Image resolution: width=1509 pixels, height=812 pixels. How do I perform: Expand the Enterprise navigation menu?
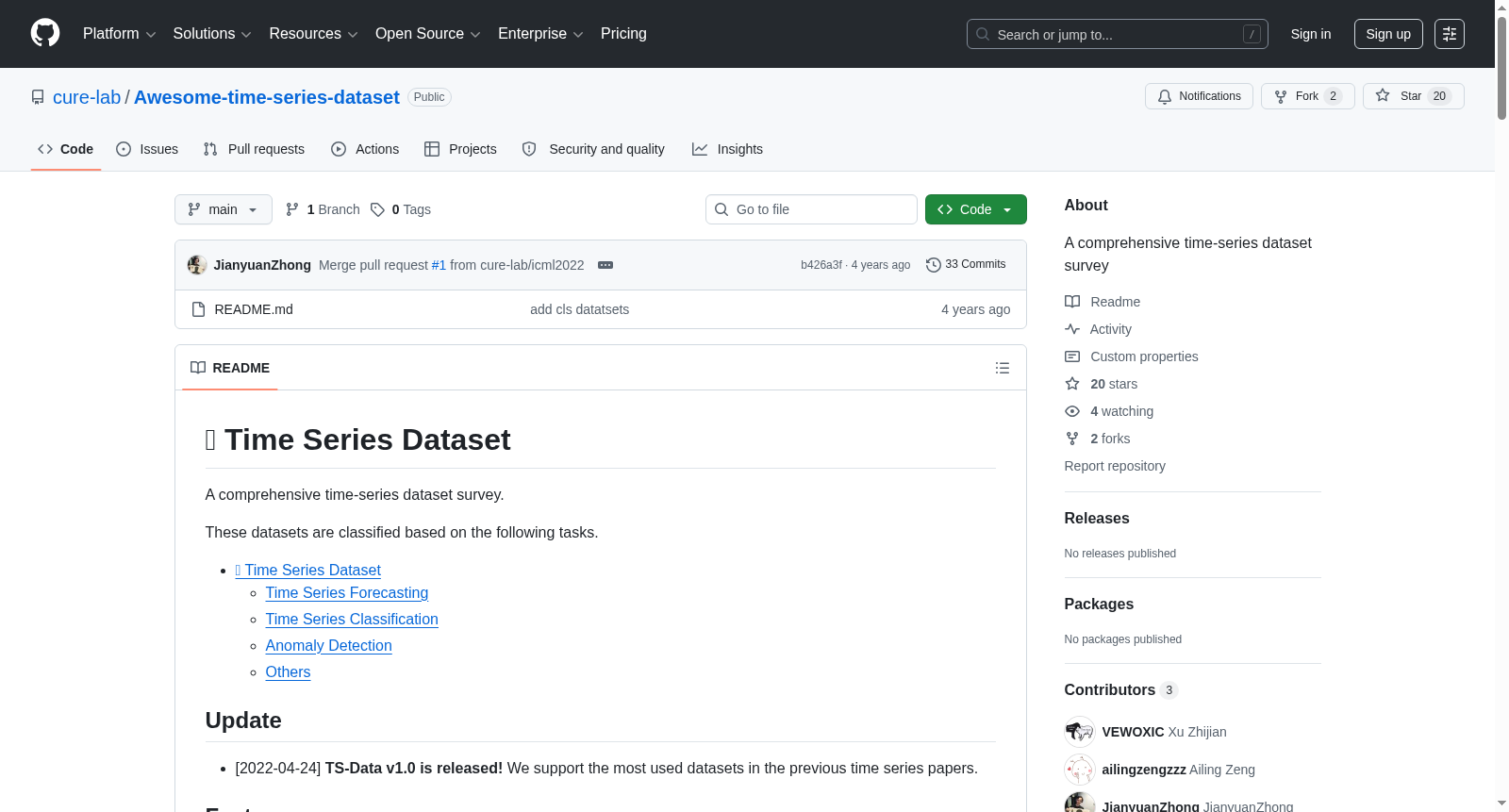(x=540, y=34)
